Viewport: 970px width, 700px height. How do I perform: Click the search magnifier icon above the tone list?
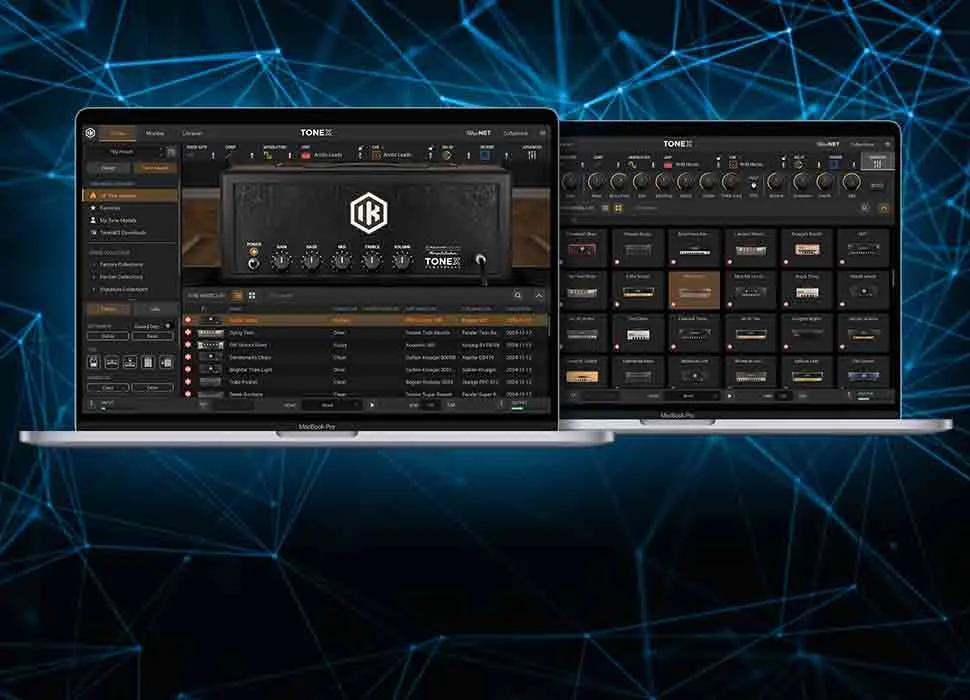(x=518, y=296)
